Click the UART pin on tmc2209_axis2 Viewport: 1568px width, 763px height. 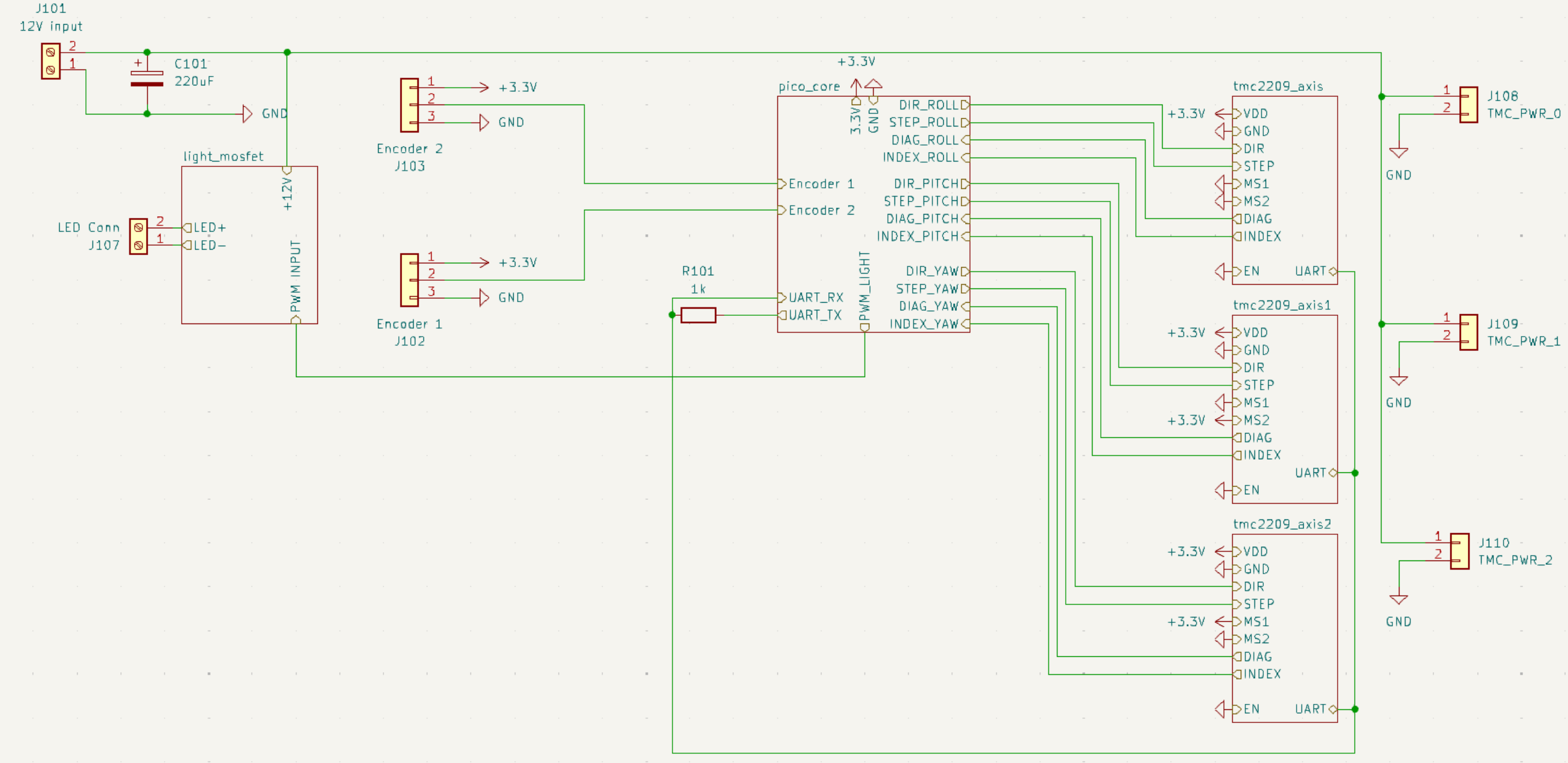pyautogui.click(x=1316, y=709)
